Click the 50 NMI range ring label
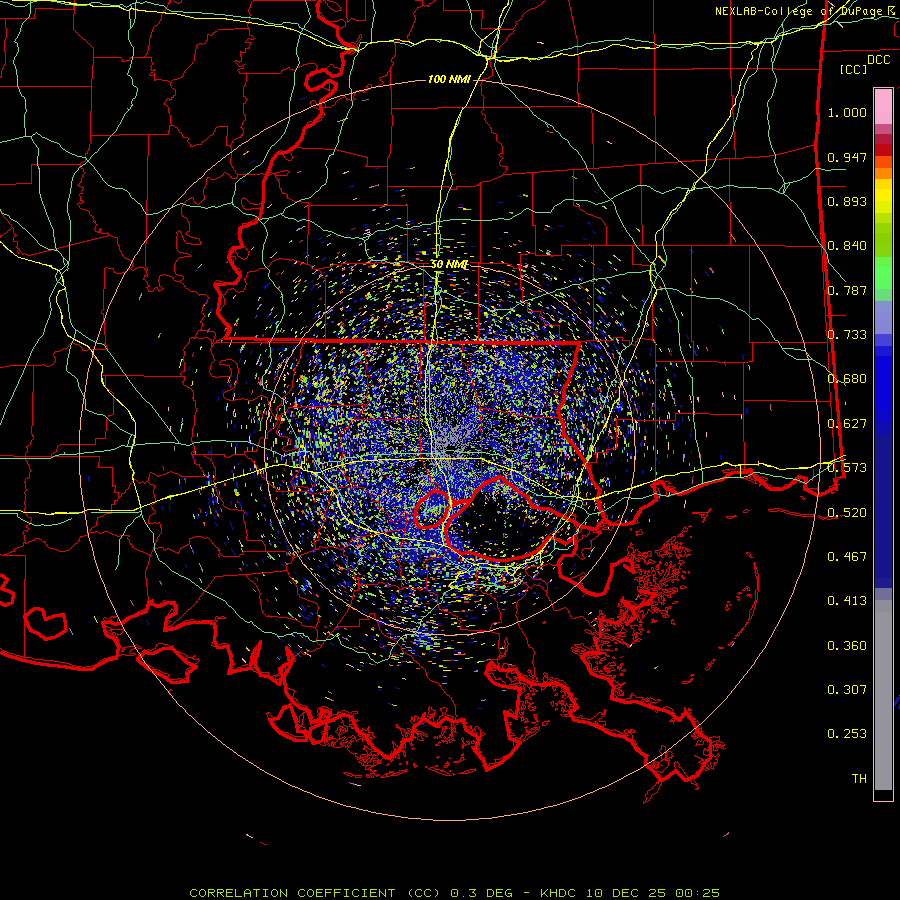900x900 pixels. point(449,265)
